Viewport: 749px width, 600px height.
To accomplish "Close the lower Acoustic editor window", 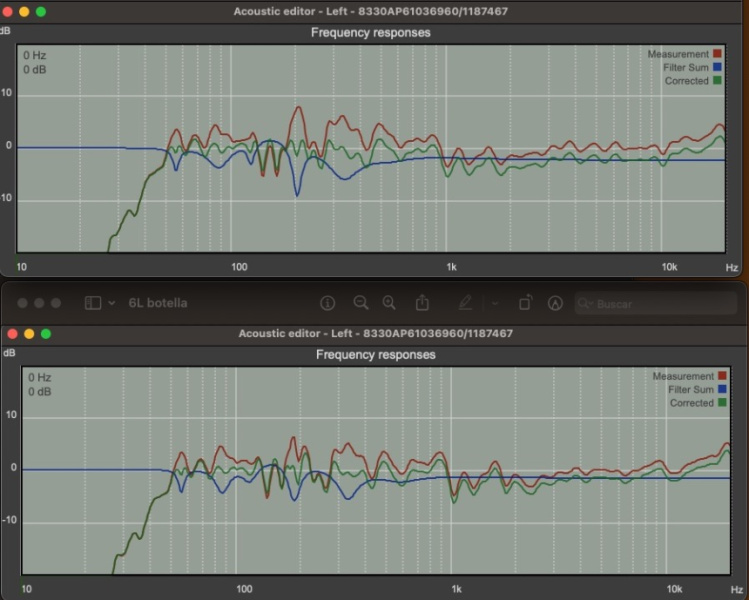I will 13,333.
